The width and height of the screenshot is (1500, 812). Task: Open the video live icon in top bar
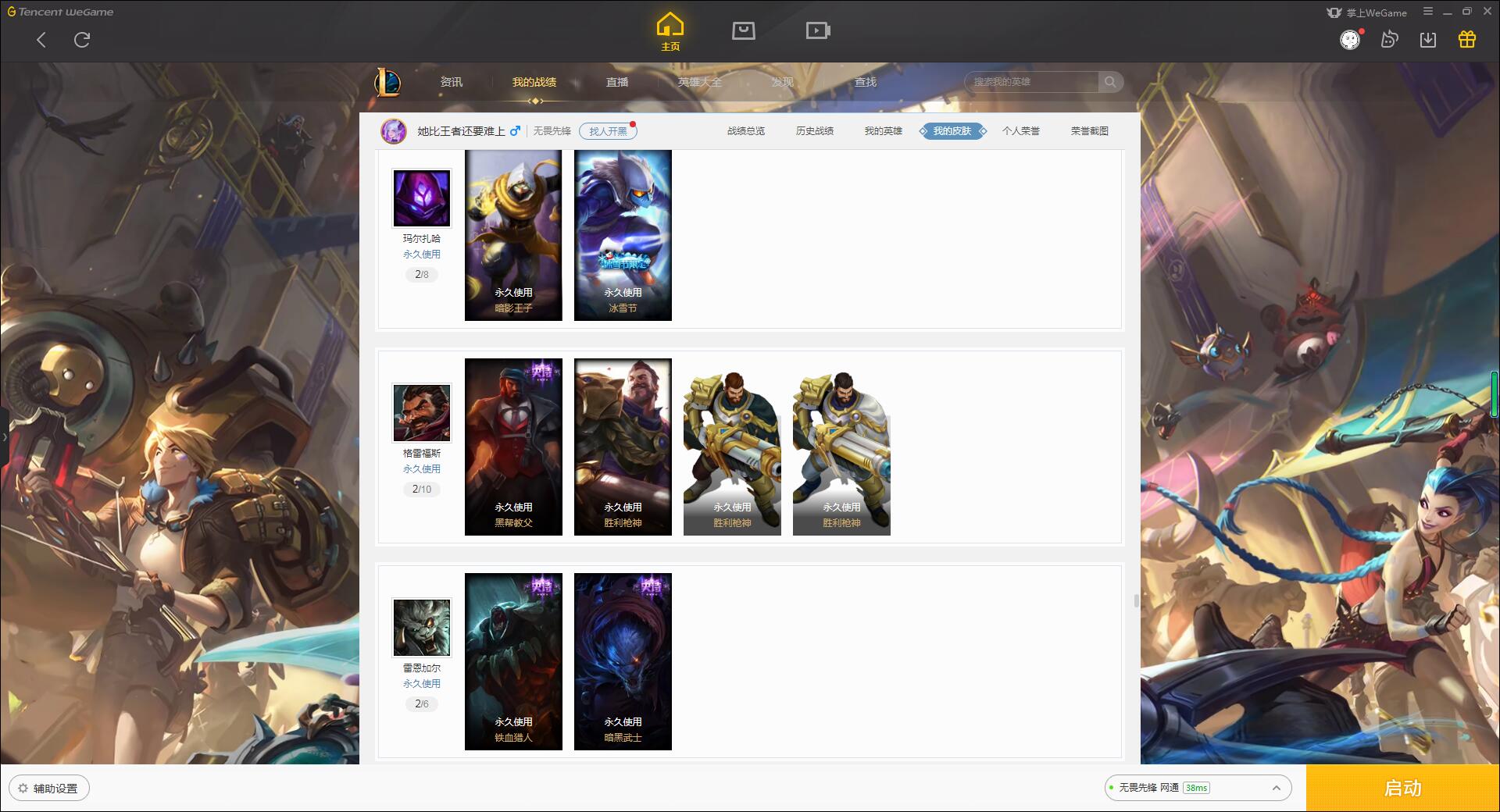(818, 30)
